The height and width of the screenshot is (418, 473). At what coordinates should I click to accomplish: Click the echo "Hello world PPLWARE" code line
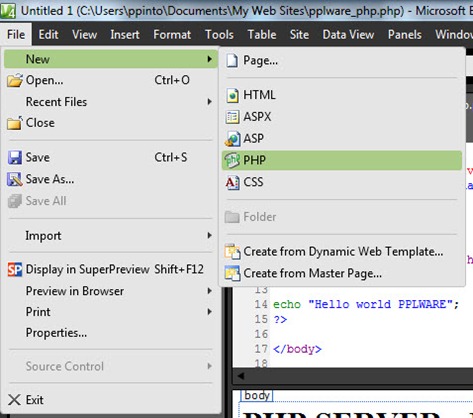click(x=366, y=304)
